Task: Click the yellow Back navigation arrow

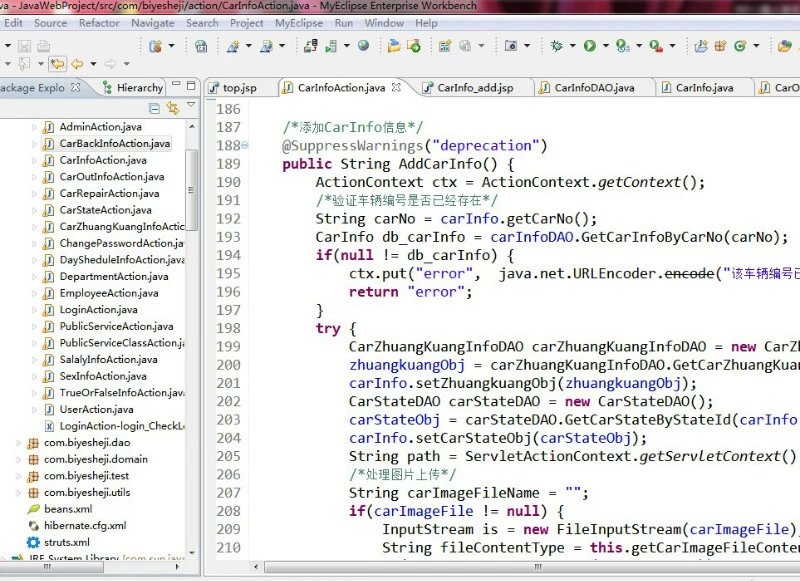Action: point(78,64)
